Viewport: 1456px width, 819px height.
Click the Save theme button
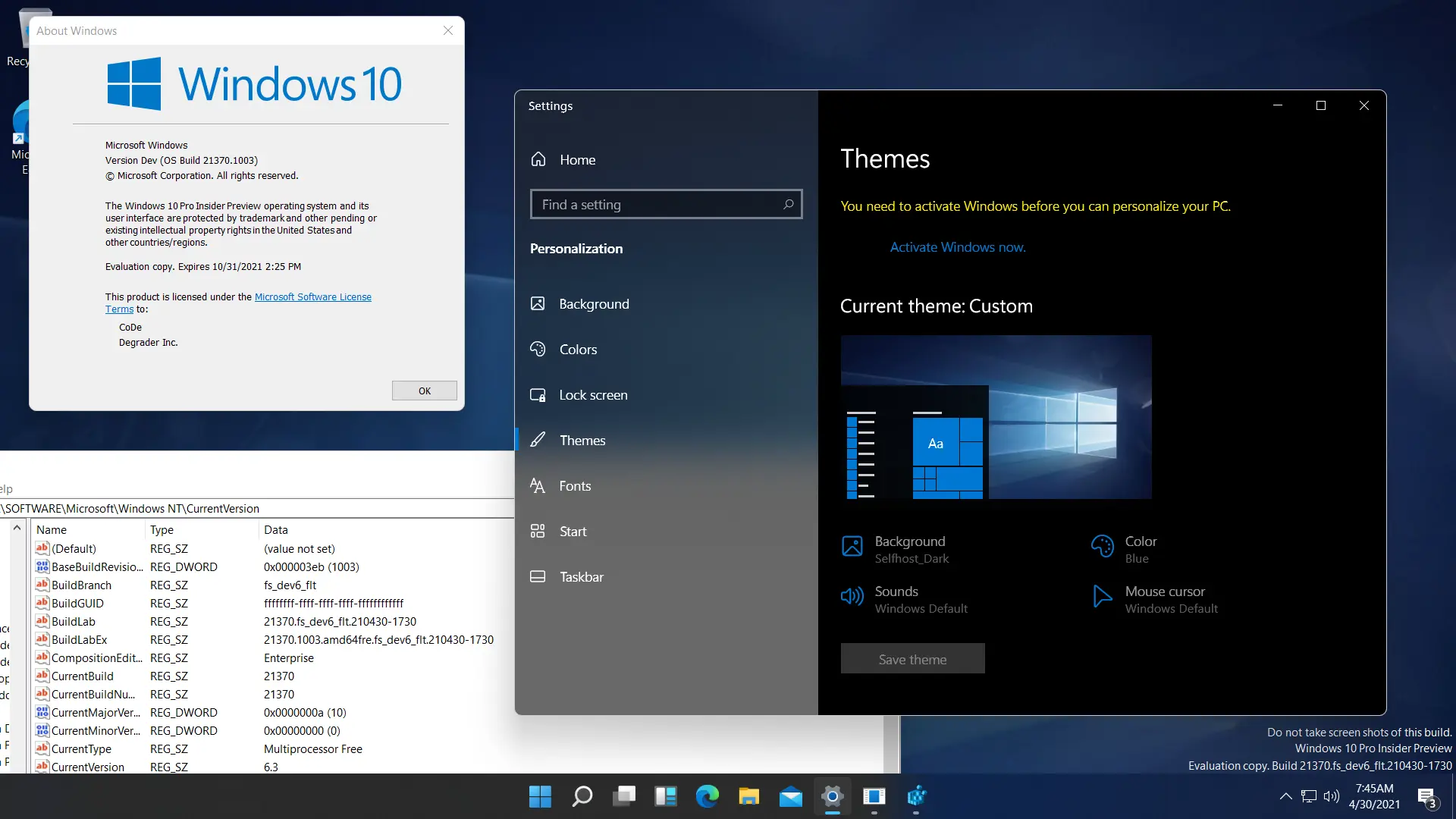[x=912, y=659]
